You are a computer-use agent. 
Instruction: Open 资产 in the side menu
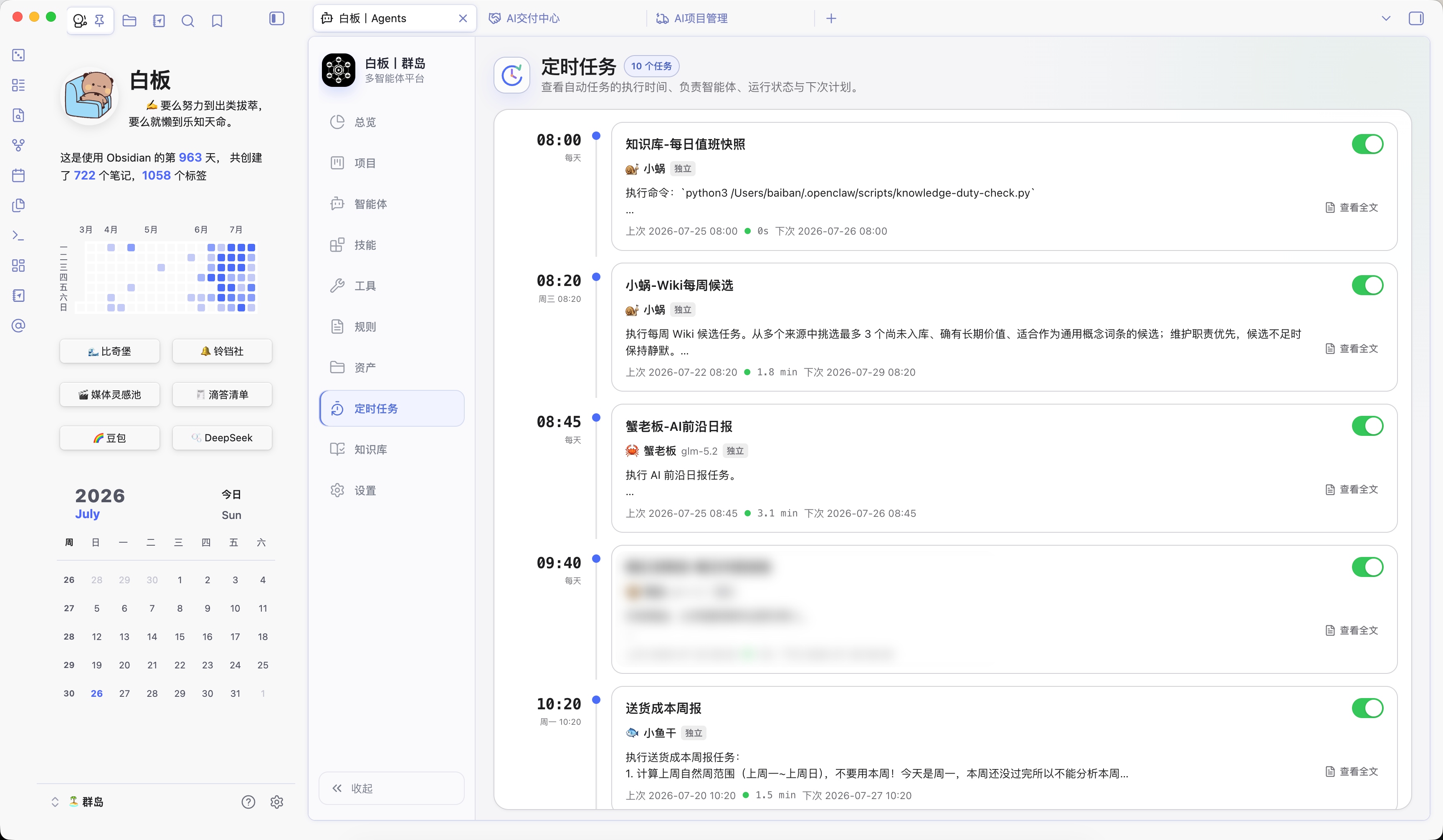coord(391,367)
